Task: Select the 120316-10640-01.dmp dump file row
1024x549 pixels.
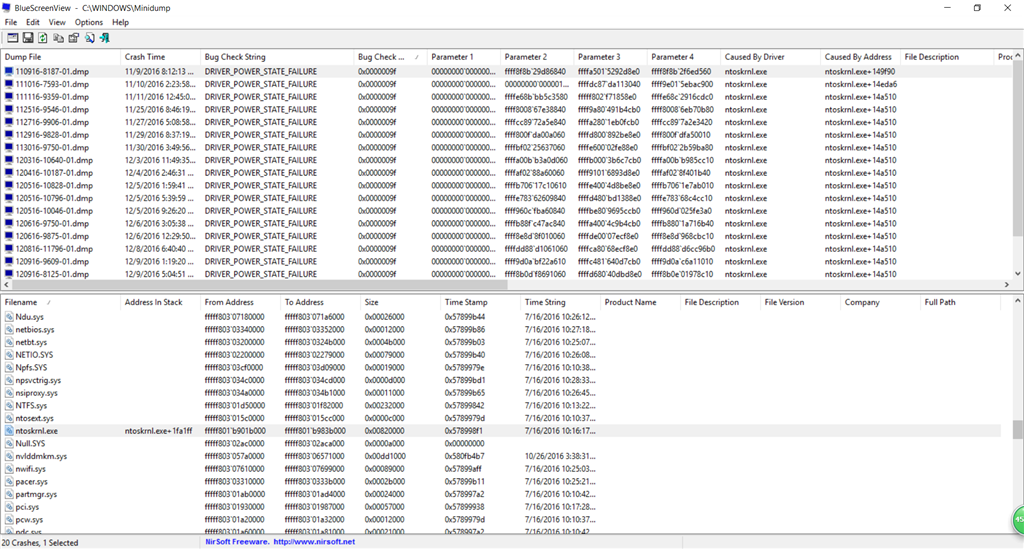Action: click(x=56, y=160)
